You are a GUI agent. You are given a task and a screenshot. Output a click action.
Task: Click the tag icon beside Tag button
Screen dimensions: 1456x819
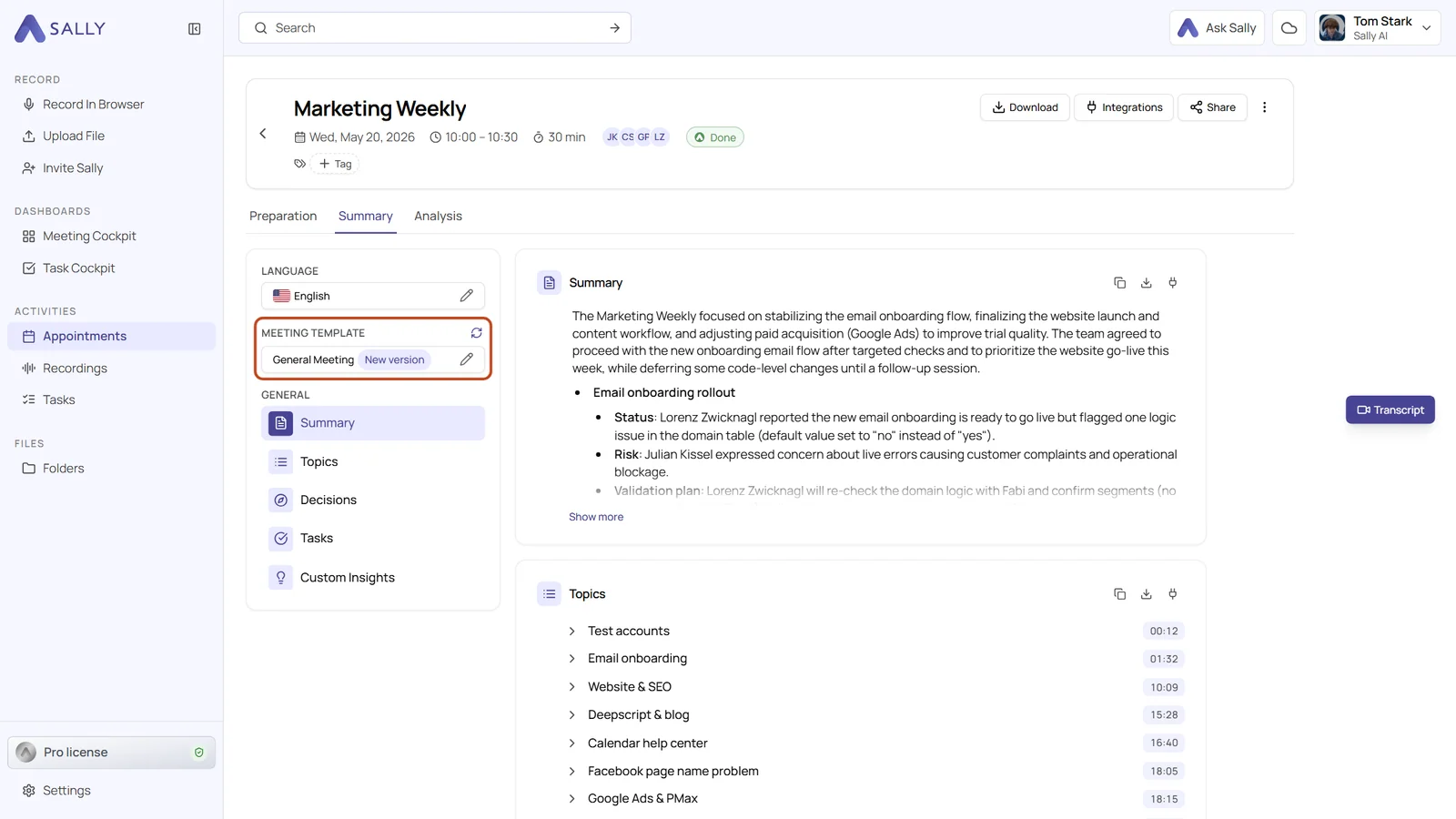[x=299, y=164]
